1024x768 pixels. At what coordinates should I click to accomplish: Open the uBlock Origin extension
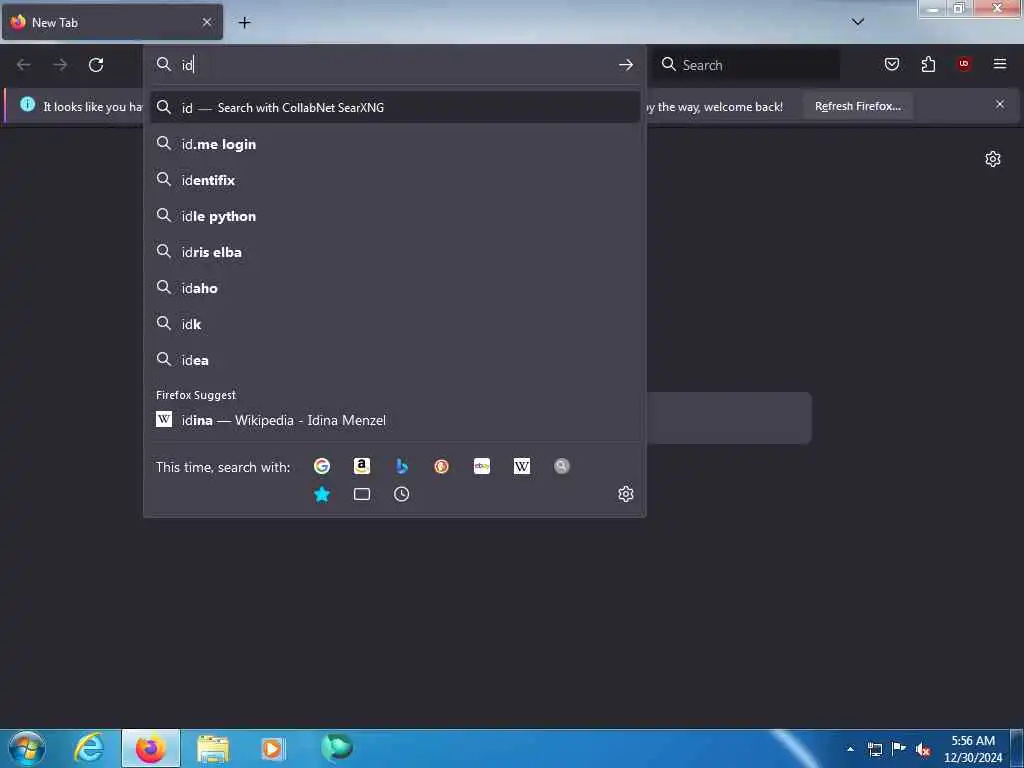[964, 64]
